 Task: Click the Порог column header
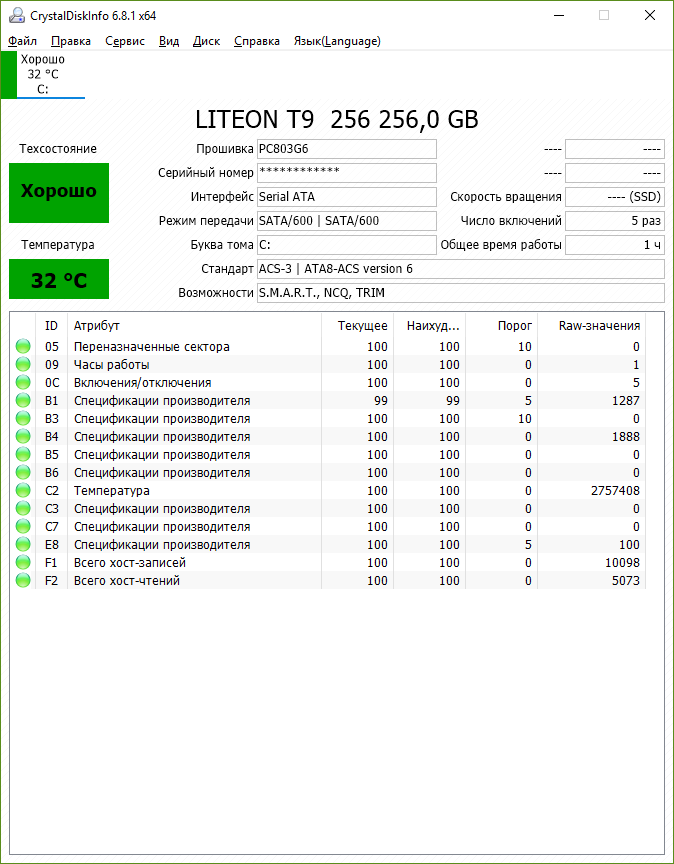pyautogui.click(x=502, y=326)
